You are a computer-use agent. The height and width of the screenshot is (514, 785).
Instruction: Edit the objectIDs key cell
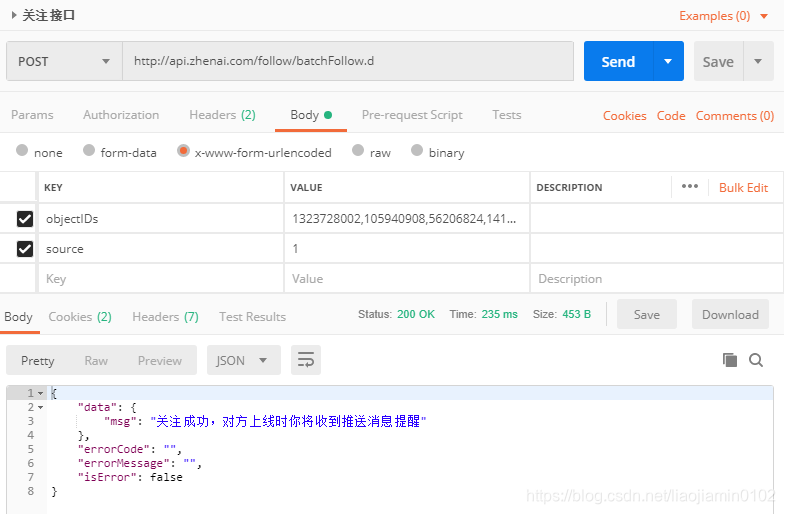point(161,219)
